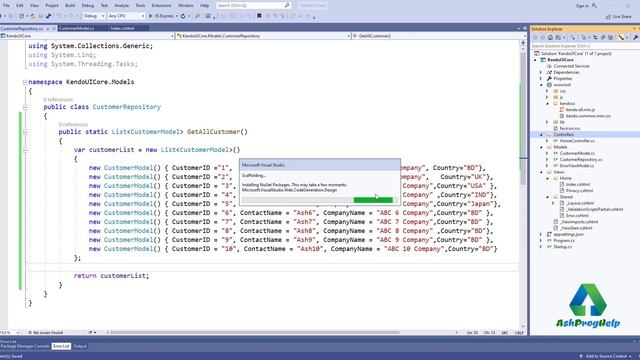Screen dimensions: 640x360
Task: Open the Build menu
Action: tap(70, 6)
